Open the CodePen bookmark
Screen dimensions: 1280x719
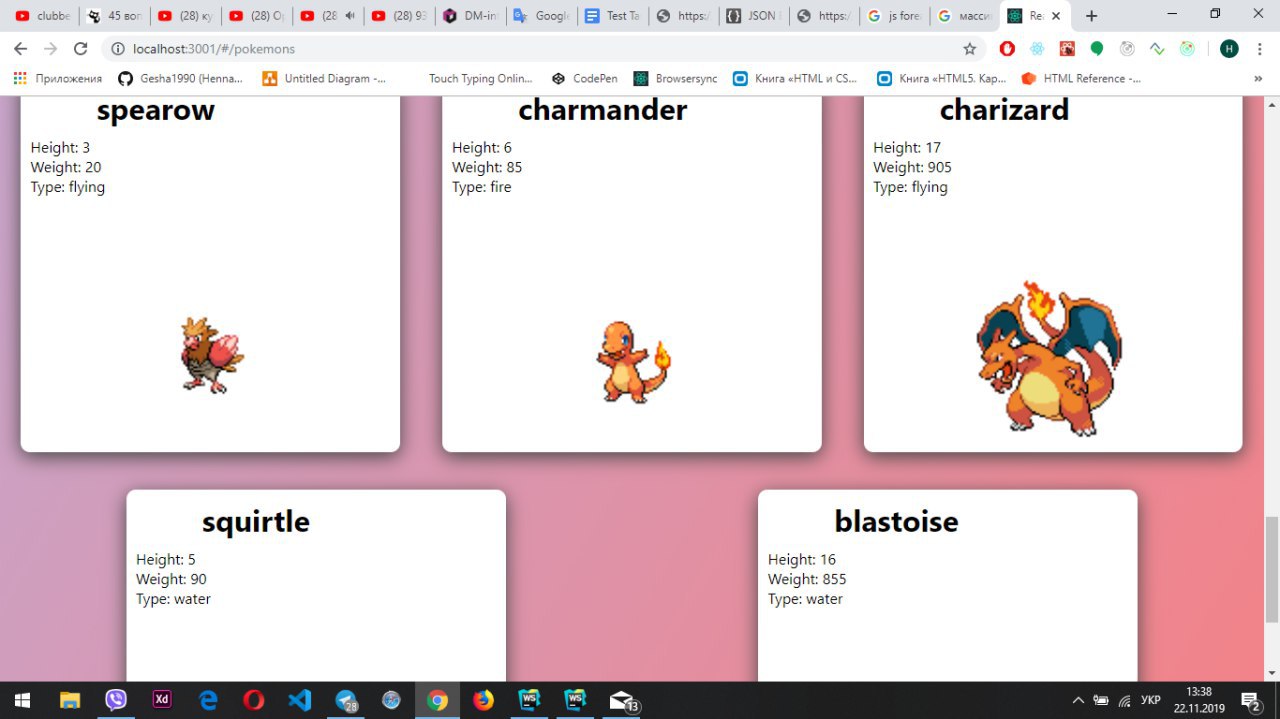tap(584, 78)
